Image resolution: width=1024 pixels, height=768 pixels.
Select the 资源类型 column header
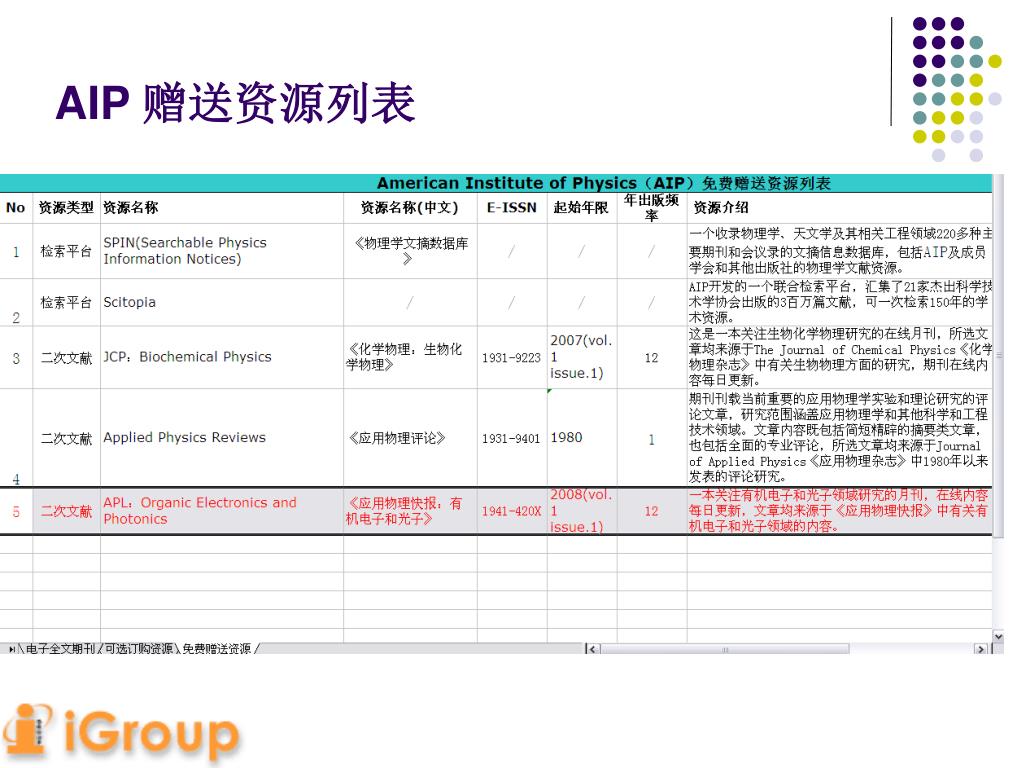(66, 208)
